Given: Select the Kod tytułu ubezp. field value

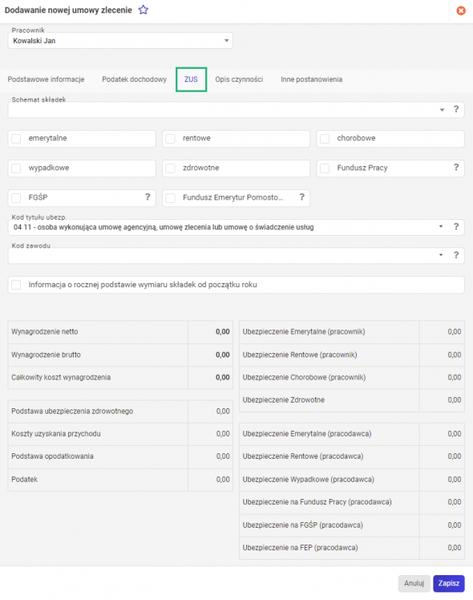Looking at the screenshot, I should pyautogui.click(x=164, y=227).
